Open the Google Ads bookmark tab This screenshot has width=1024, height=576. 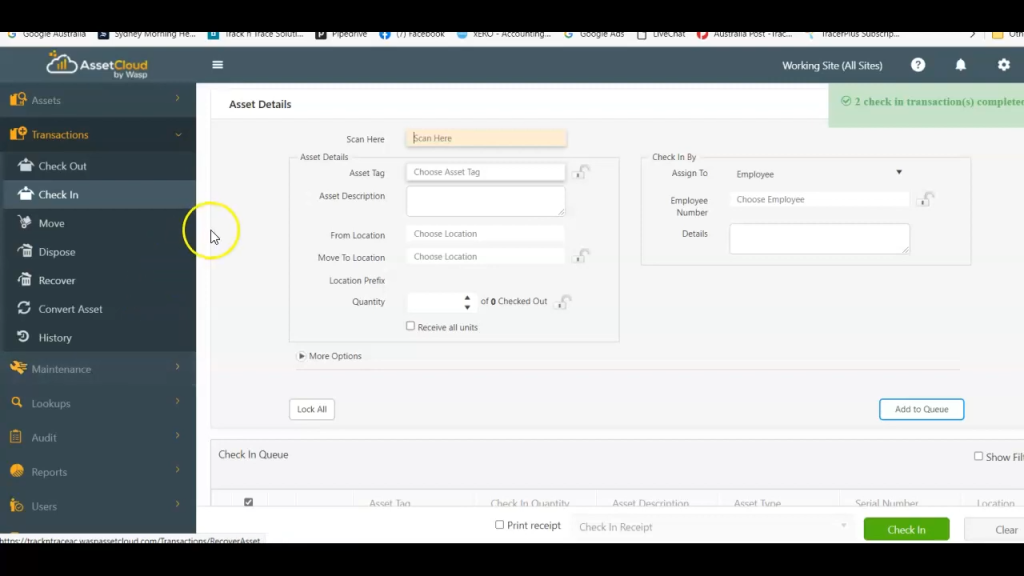coord(603,33)
